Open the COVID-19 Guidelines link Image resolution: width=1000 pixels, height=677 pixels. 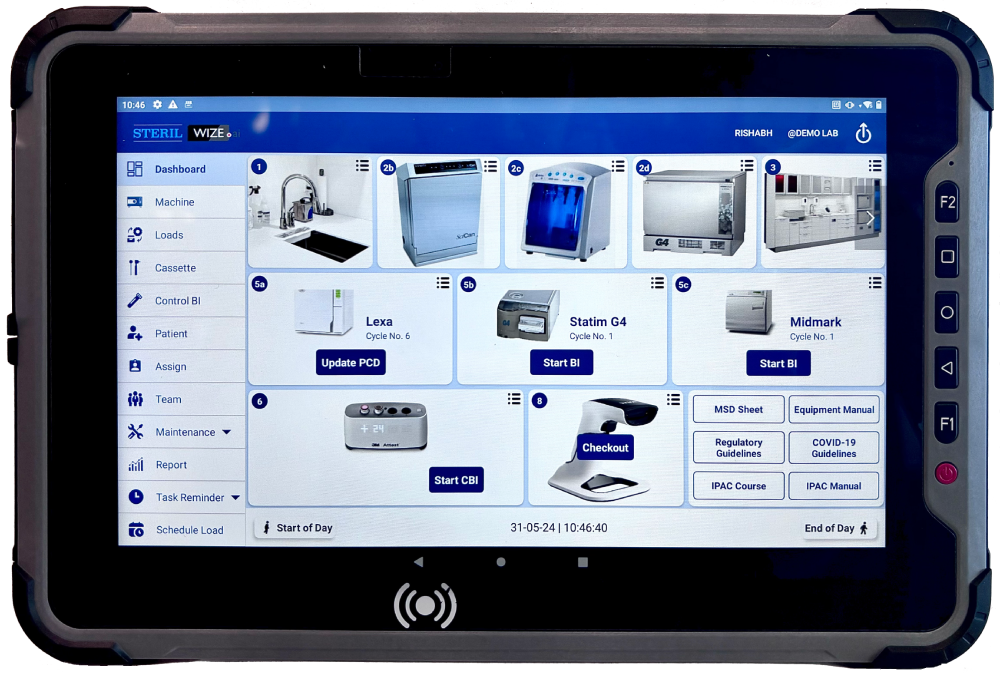833,448
